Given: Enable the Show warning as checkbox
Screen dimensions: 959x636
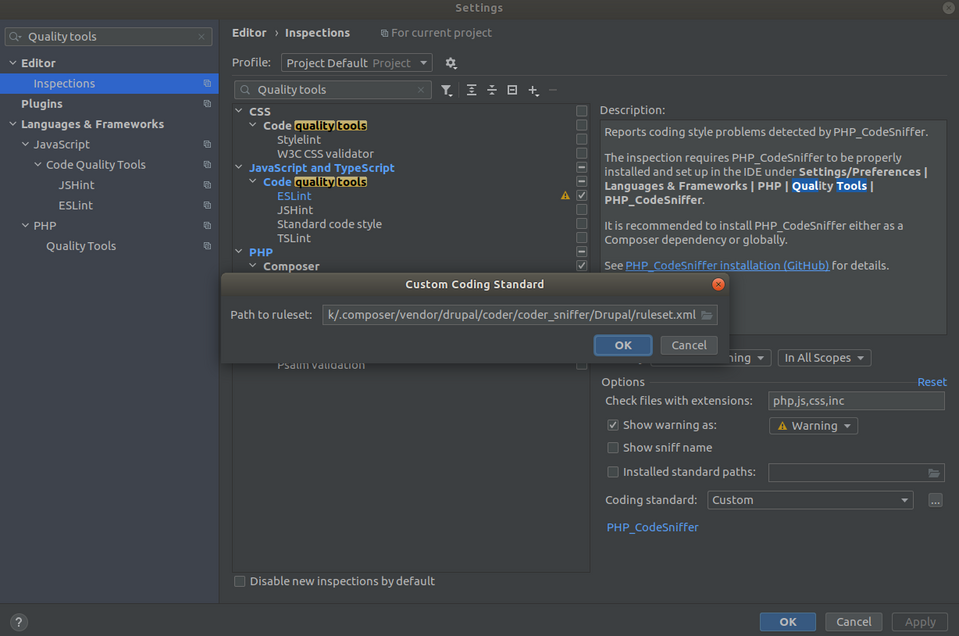Looking at the screenshot, I should [613, 425].
